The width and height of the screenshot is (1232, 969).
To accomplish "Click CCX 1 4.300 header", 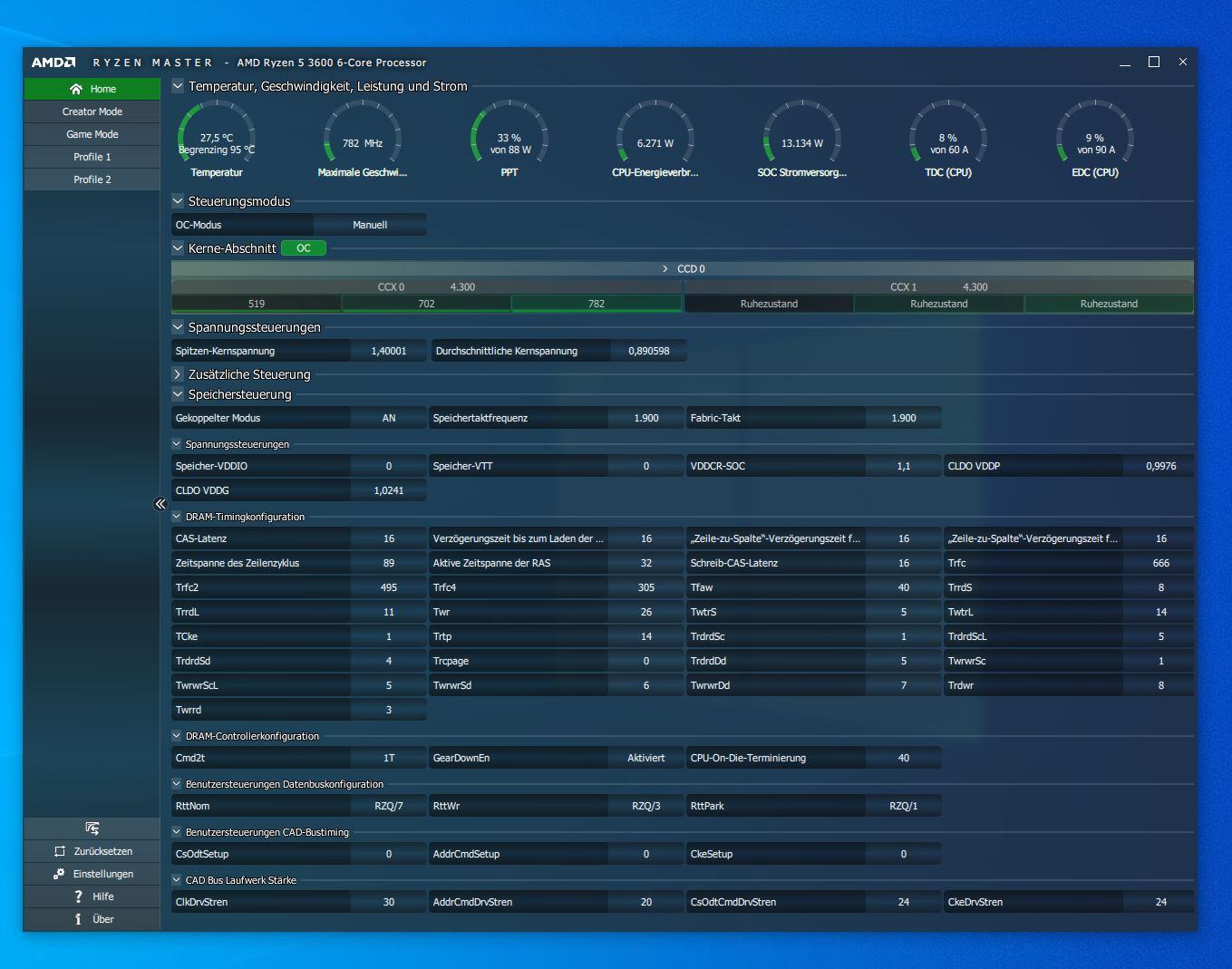I will coord(938,286).
